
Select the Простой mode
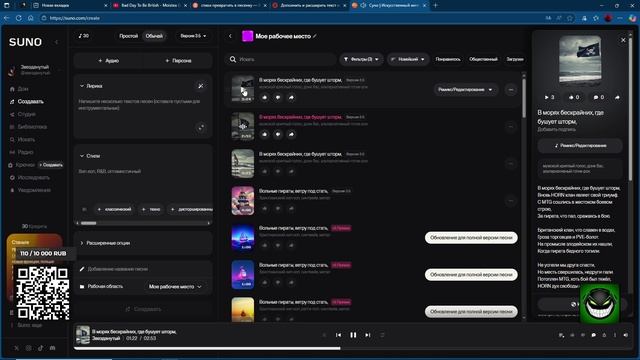[x=129, y=36]
